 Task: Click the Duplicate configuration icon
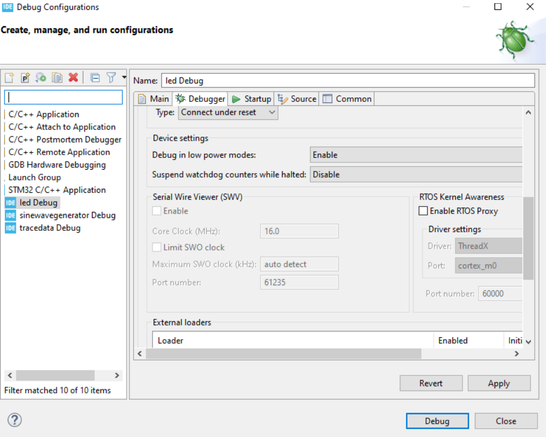point(57,77)
